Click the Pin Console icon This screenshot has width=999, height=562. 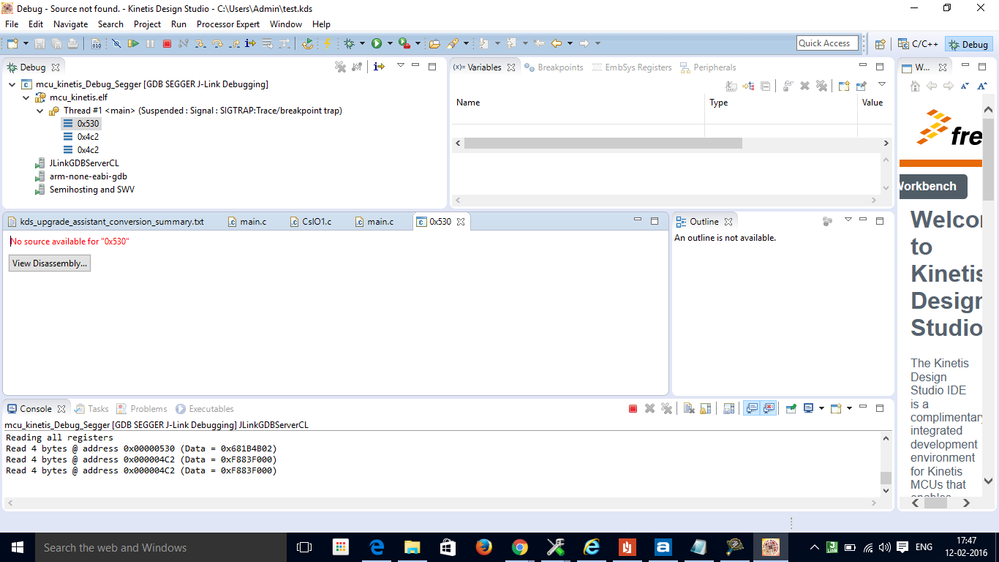click(791, 408)
